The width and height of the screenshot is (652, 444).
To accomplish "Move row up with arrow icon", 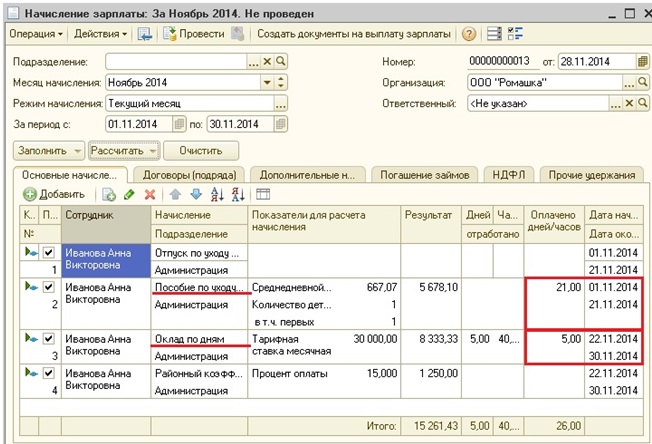I will pos(175,194).
